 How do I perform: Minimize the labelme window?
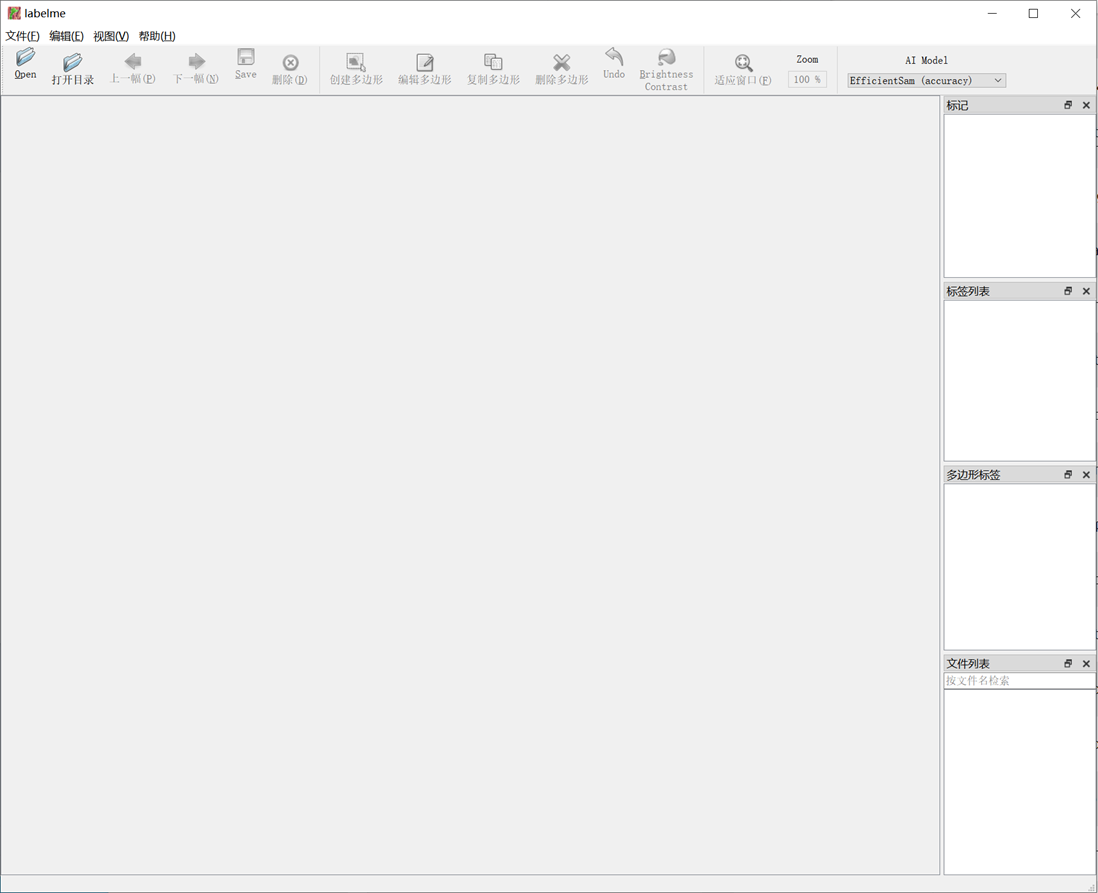point(992,13)
